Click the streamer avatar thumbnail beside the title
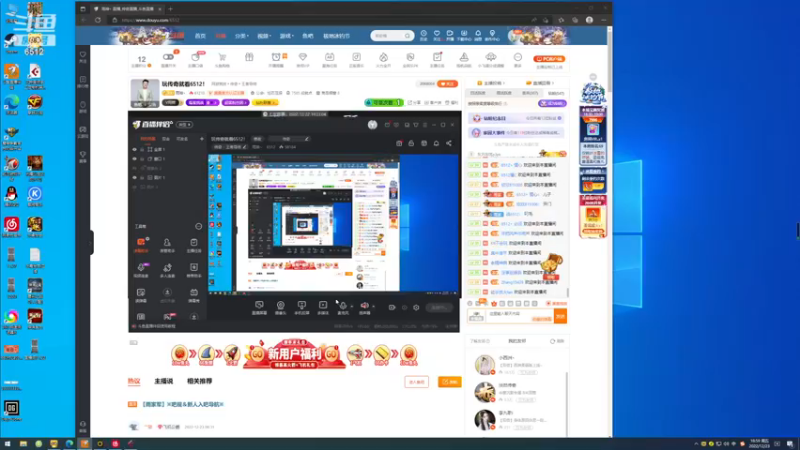800x450 pixels. coord(145,93)
